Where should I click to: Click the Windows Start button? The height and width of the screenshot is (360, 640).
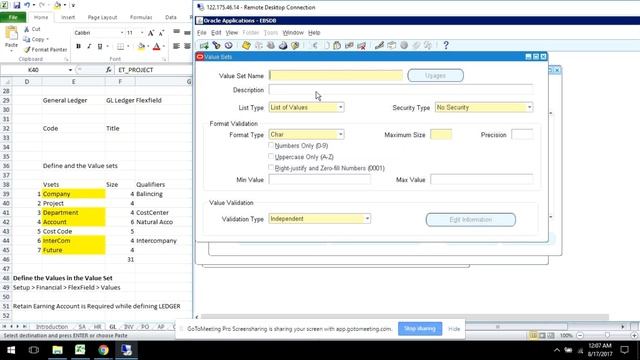[11, 350]
